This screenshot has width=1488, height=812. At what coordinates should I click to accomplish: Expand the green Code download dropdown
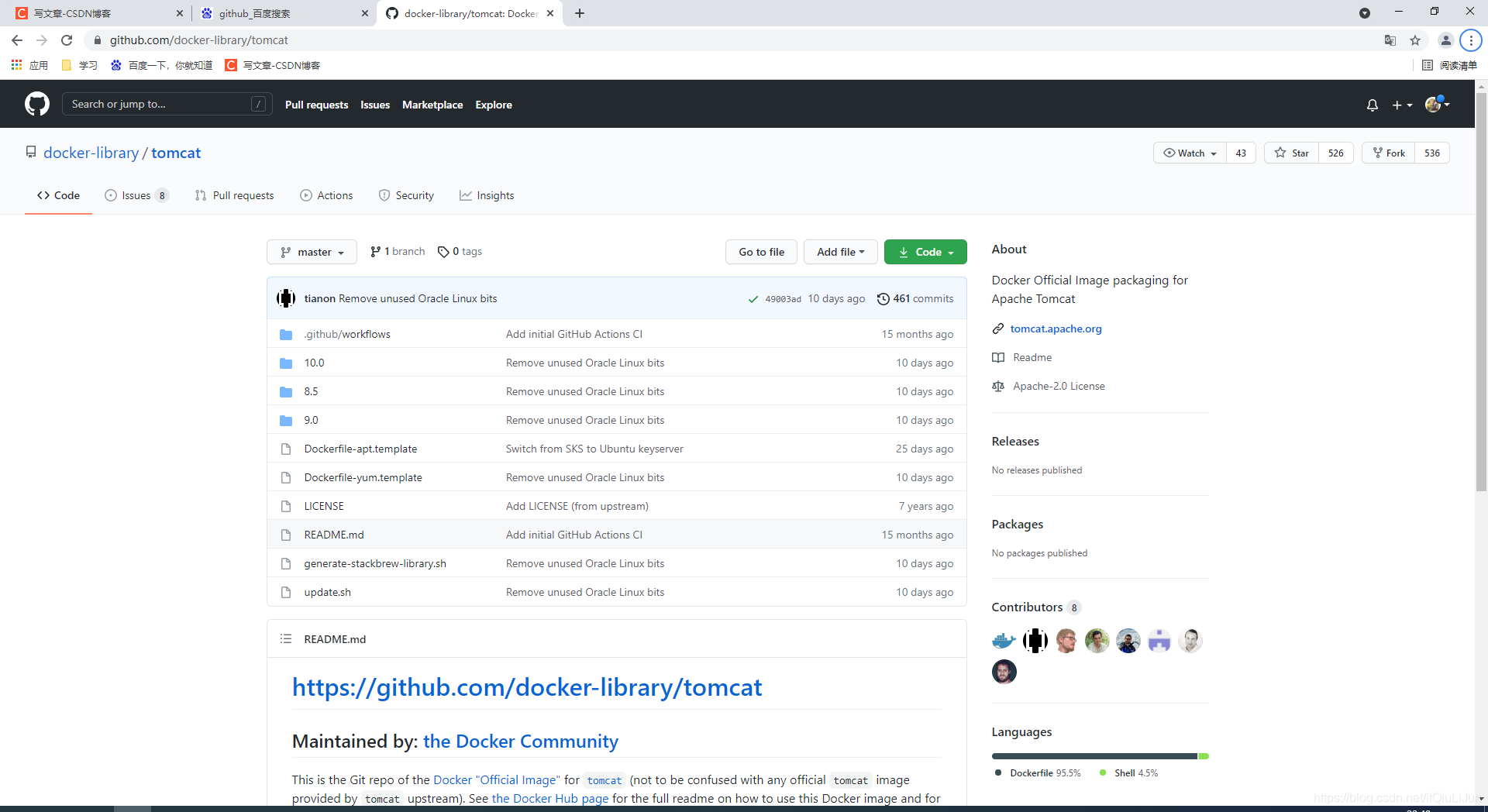coord(925,252)
